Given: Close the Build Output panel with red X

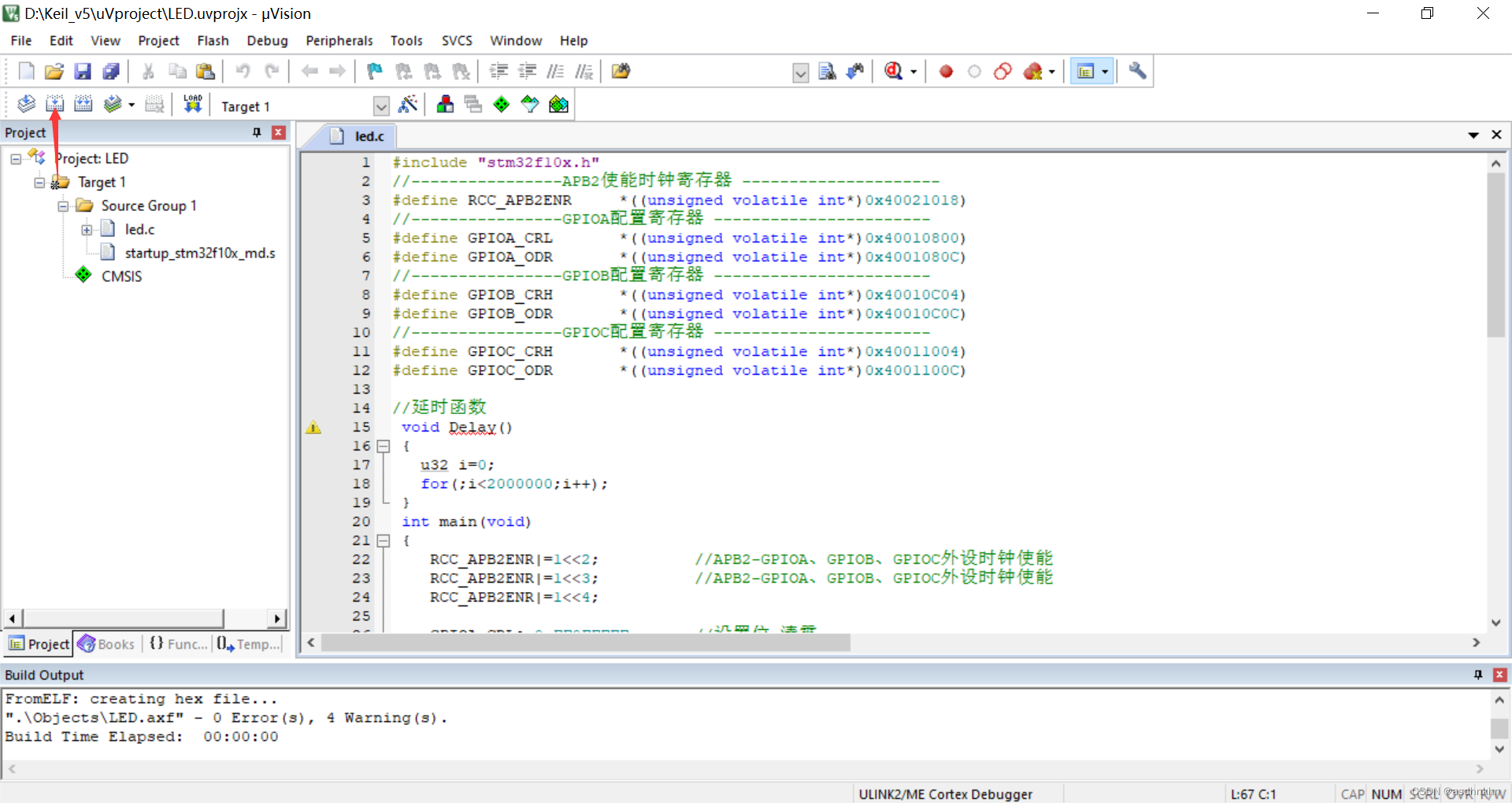Looking at the screenshot, I should (x=1500, y=675).
